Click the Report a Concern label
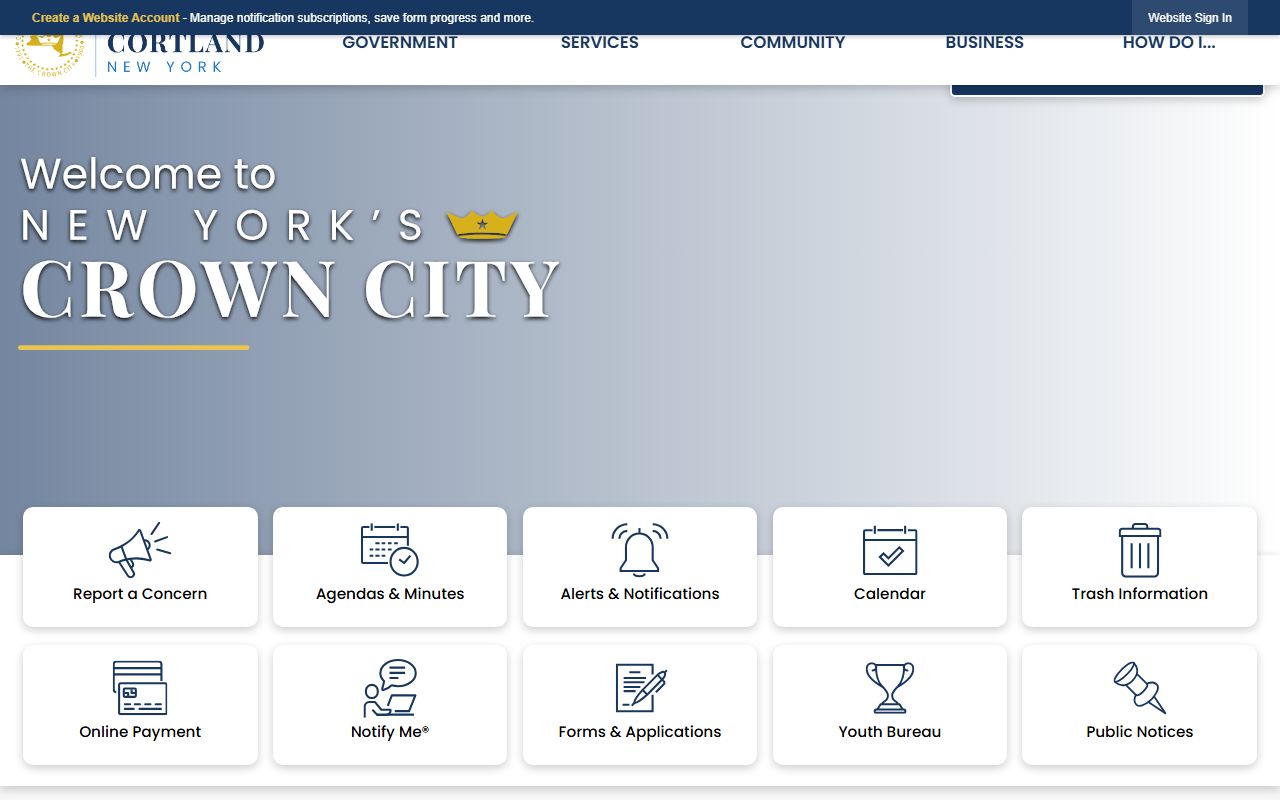1280x800 pixels. (x=140, y=594)
